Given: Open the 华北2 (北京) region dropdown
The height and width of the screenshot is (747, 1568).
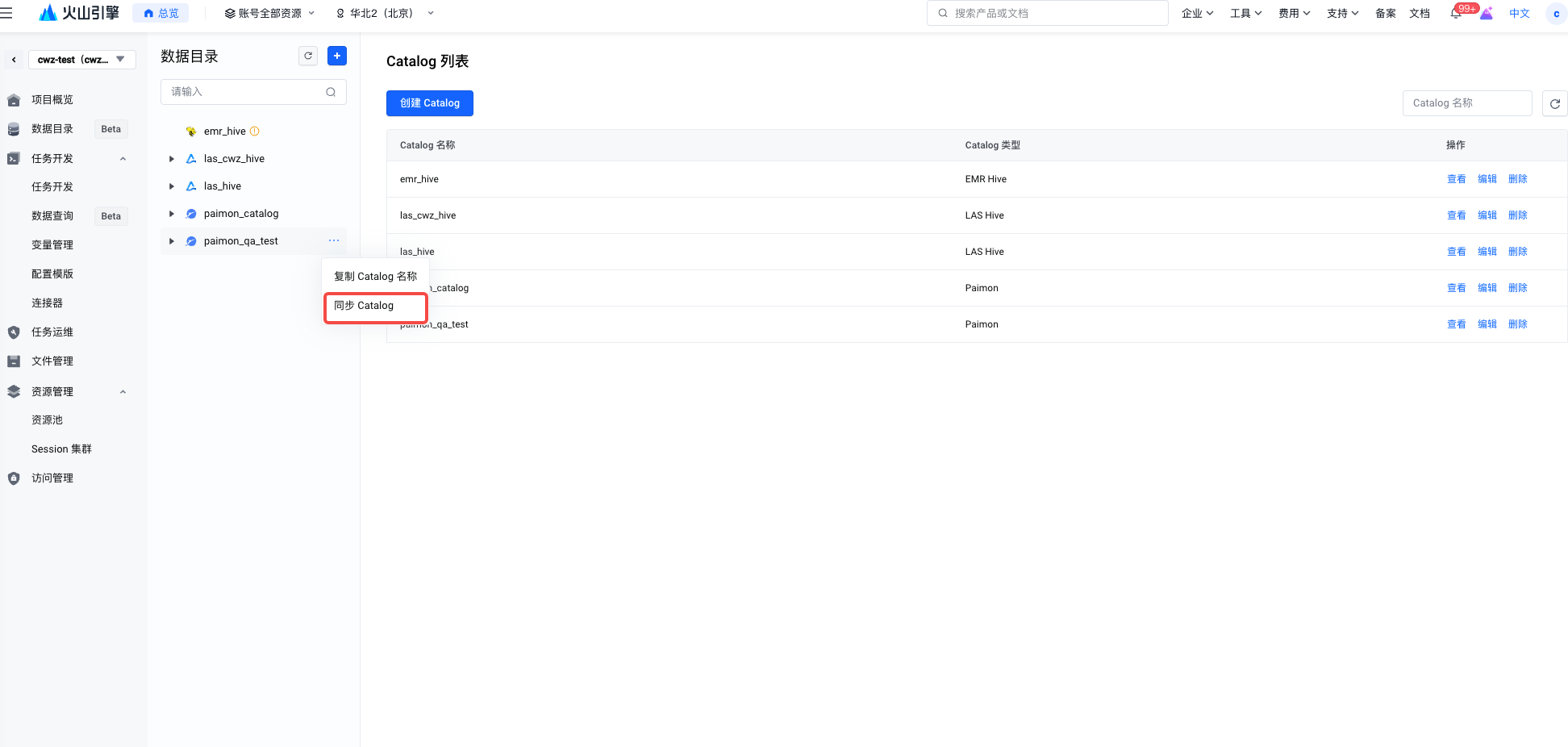Looking at the screenshot, I should (385, 13).
